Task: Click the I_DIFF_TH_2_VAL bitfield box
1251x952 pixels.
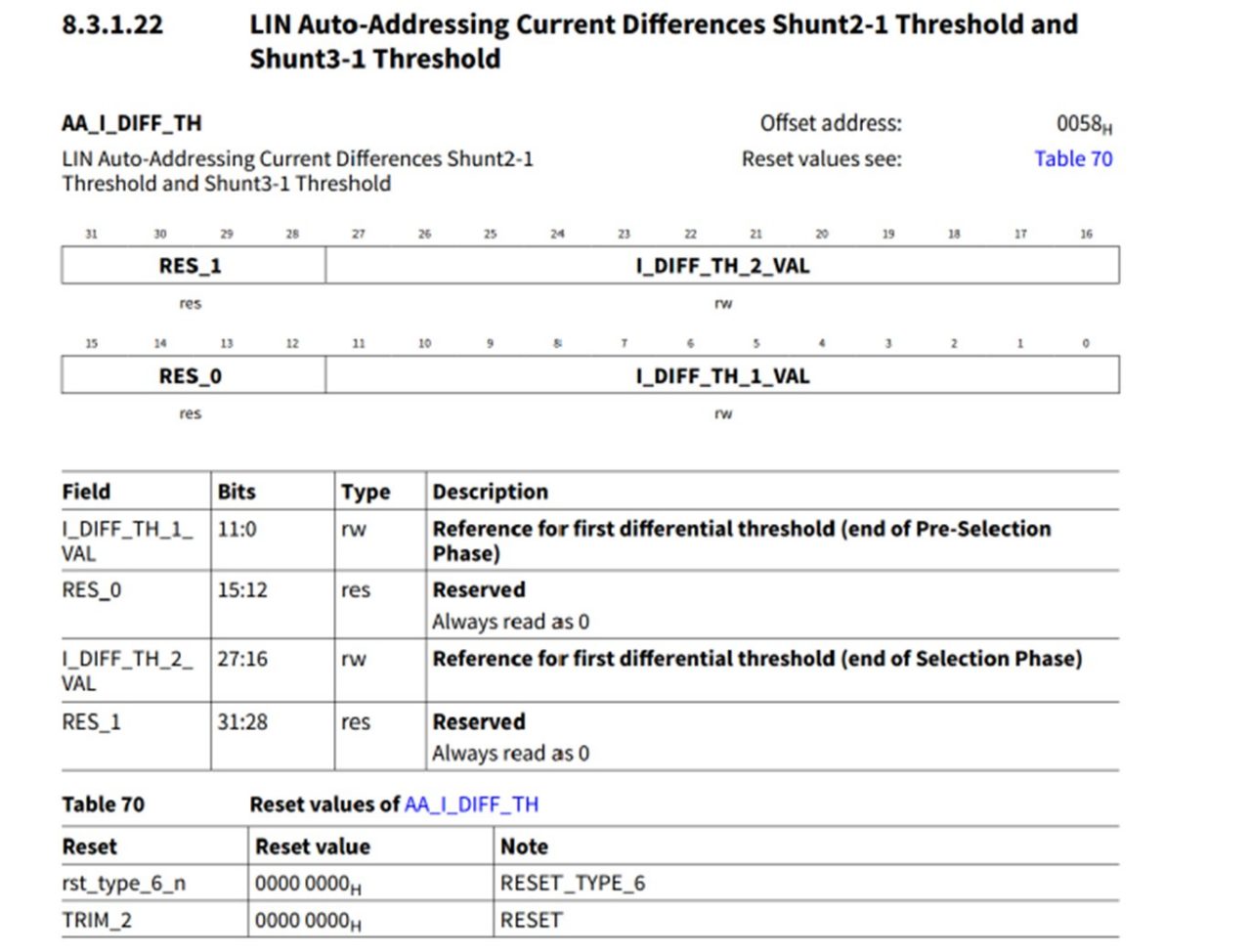Action: 722,266
